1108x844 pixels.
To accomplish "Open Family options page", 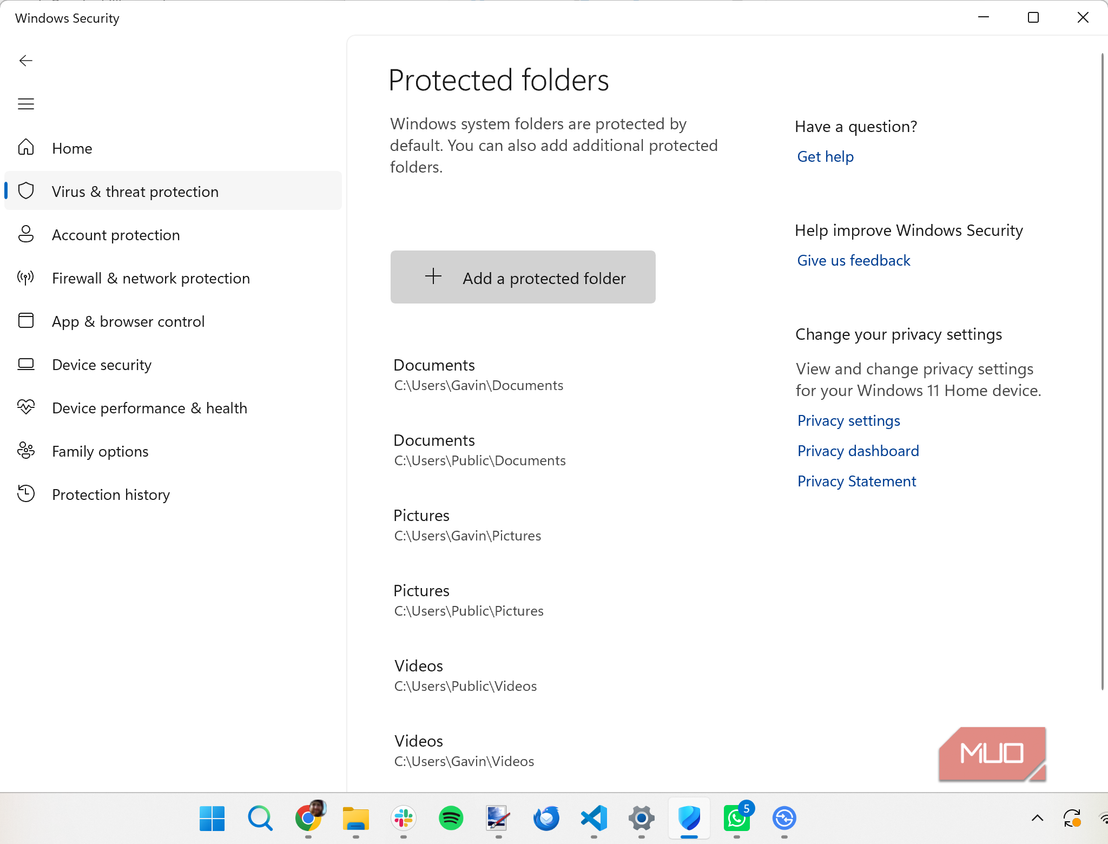I will 173,451.
